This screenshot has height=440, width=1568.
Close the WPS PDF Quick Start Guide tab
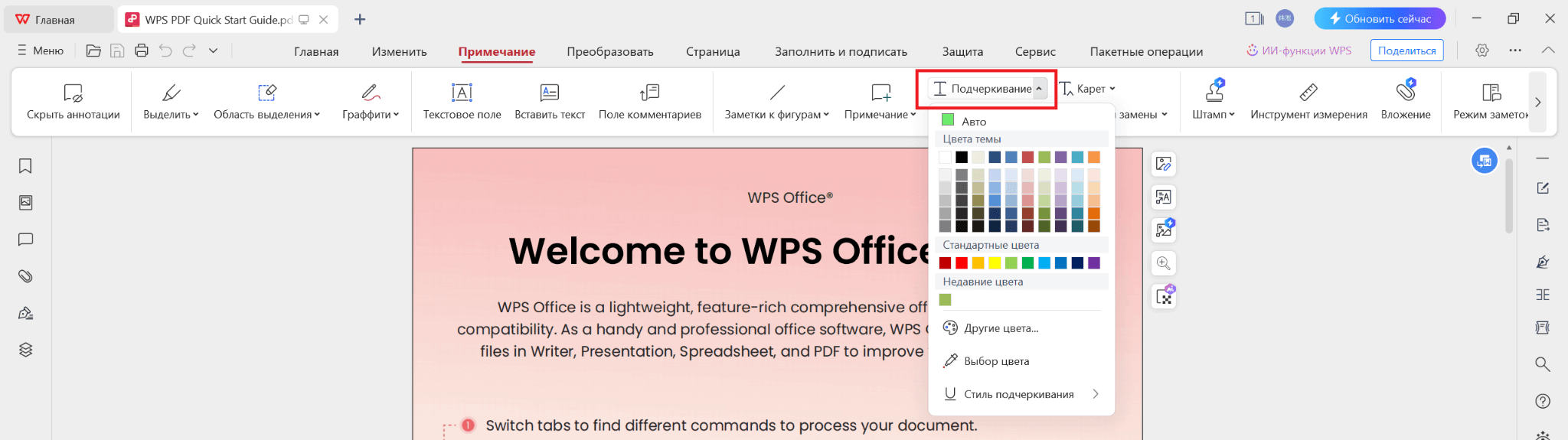[323, 20]
